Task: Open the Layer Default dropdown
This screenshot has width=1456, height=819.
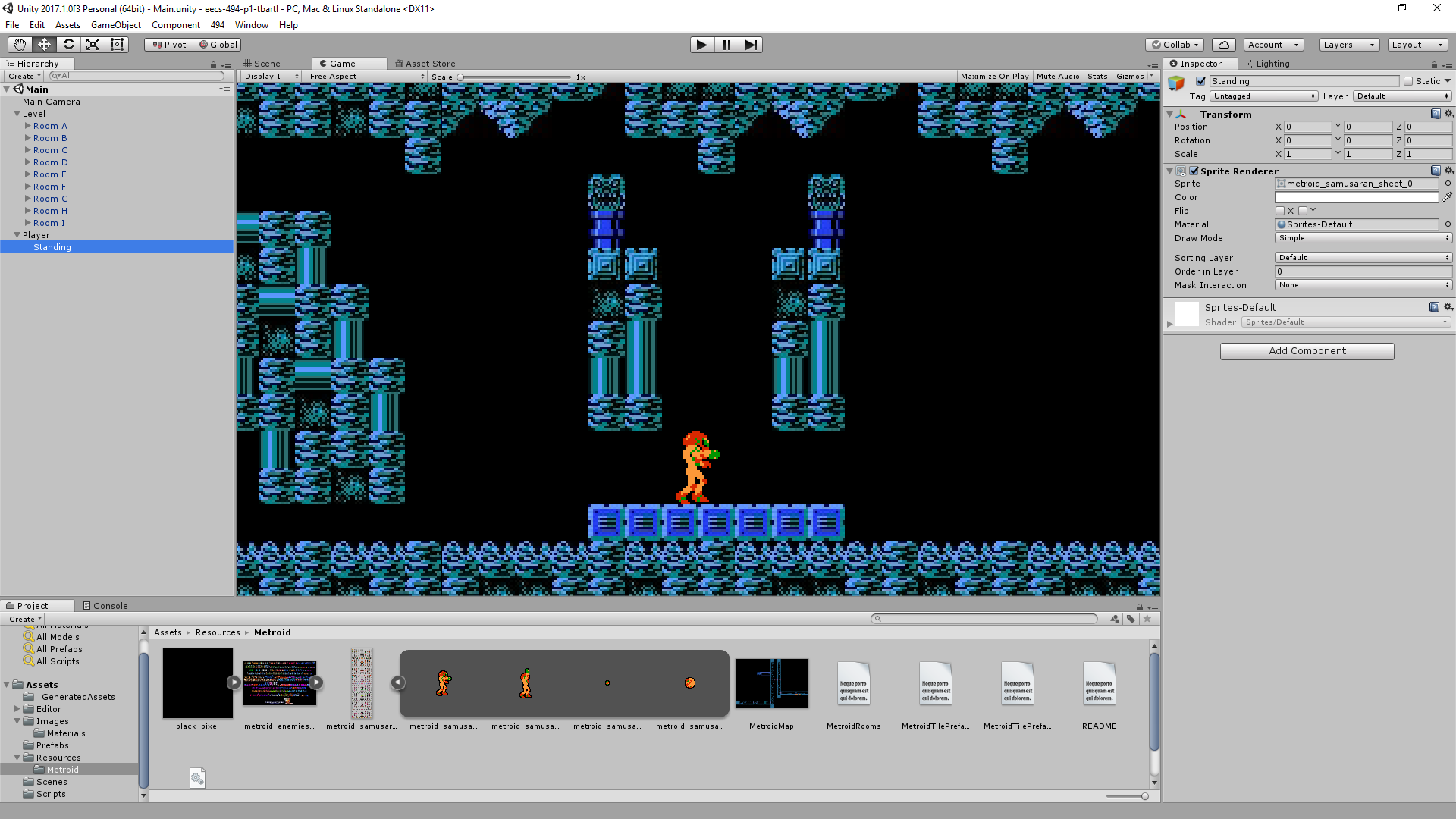Action: point(1402,96)
